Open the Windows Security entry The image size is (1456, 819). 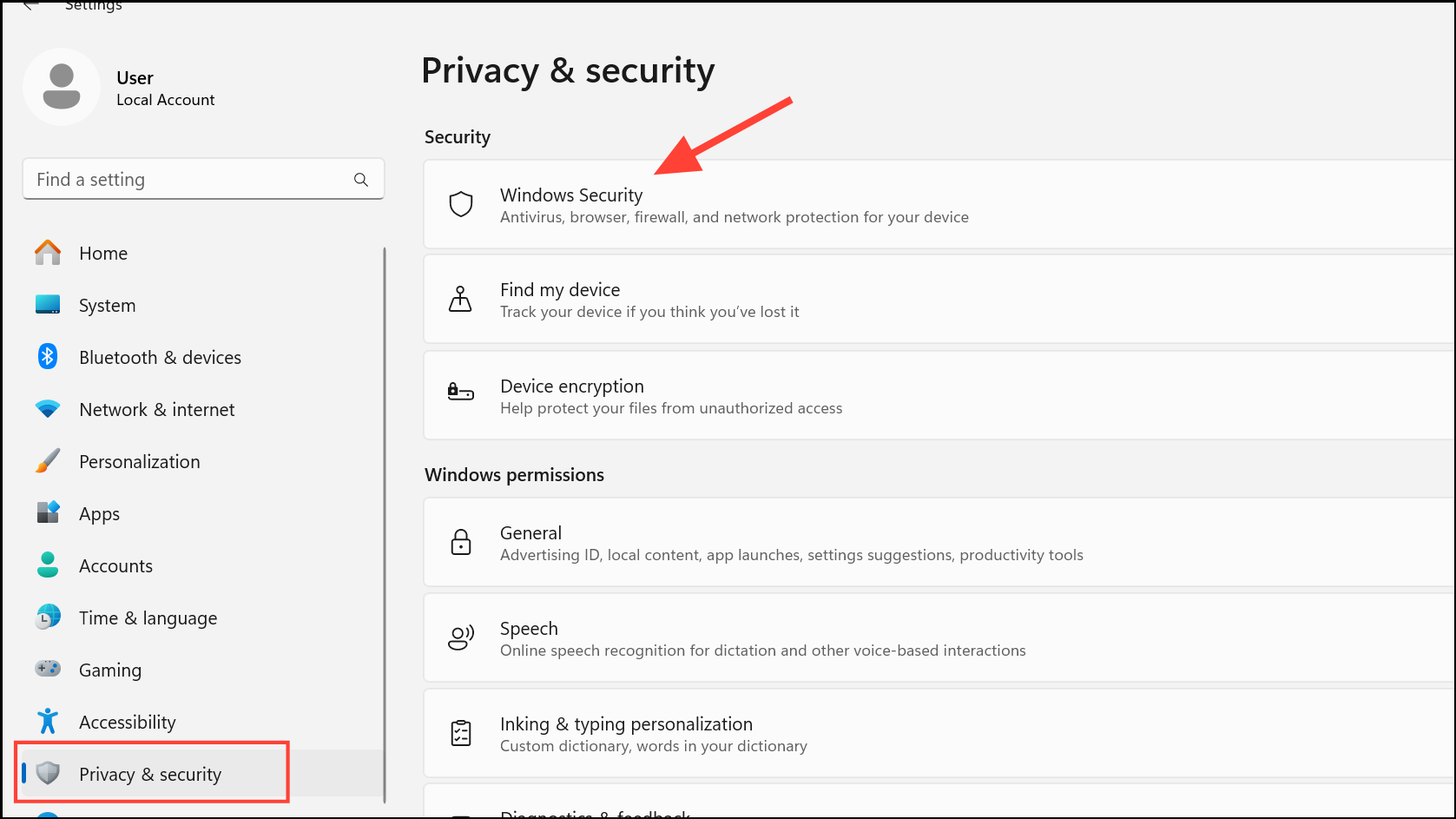point(939,204)
